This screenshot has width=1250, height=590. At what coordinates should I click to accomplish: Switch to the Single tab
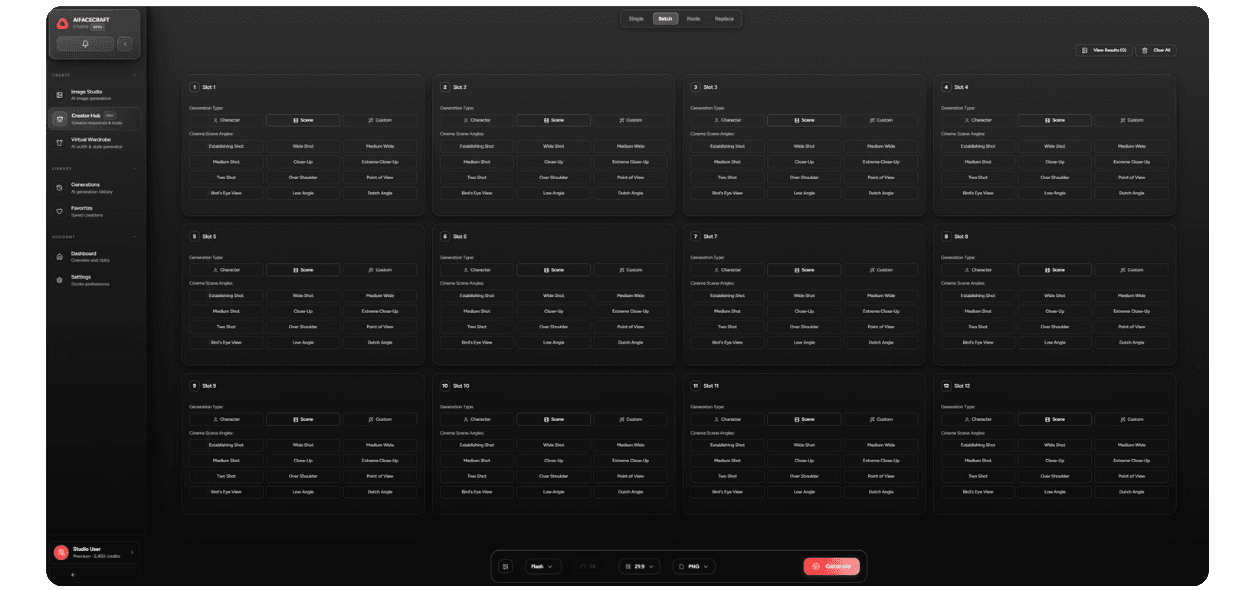(x=637, y=18)
